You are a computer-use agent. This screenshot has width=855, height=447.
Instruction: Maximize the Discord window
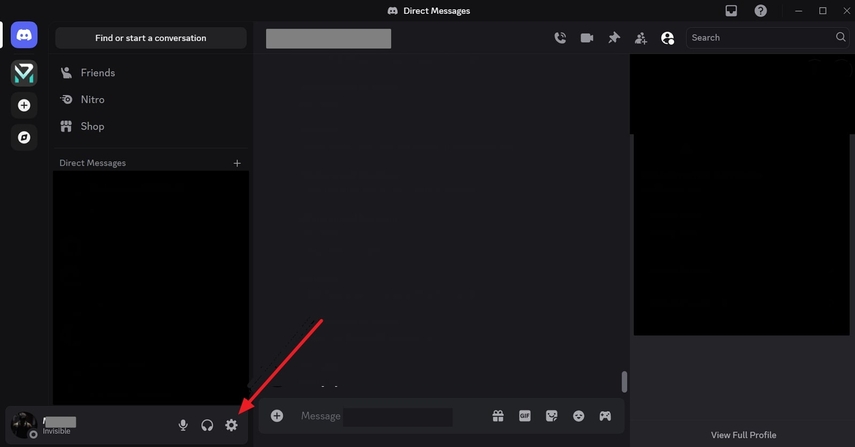(x=823, y=10)
